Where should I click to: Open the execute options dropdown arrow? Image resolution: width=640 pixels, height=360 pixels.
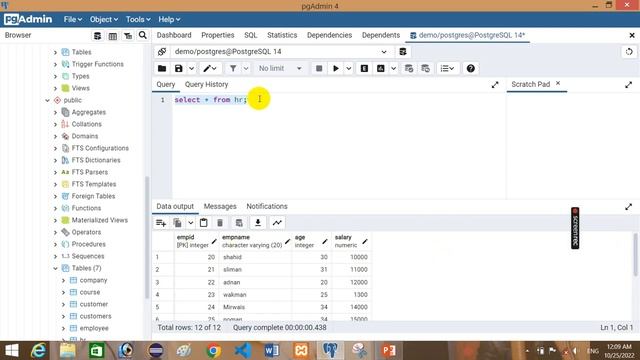click(349, 69)
